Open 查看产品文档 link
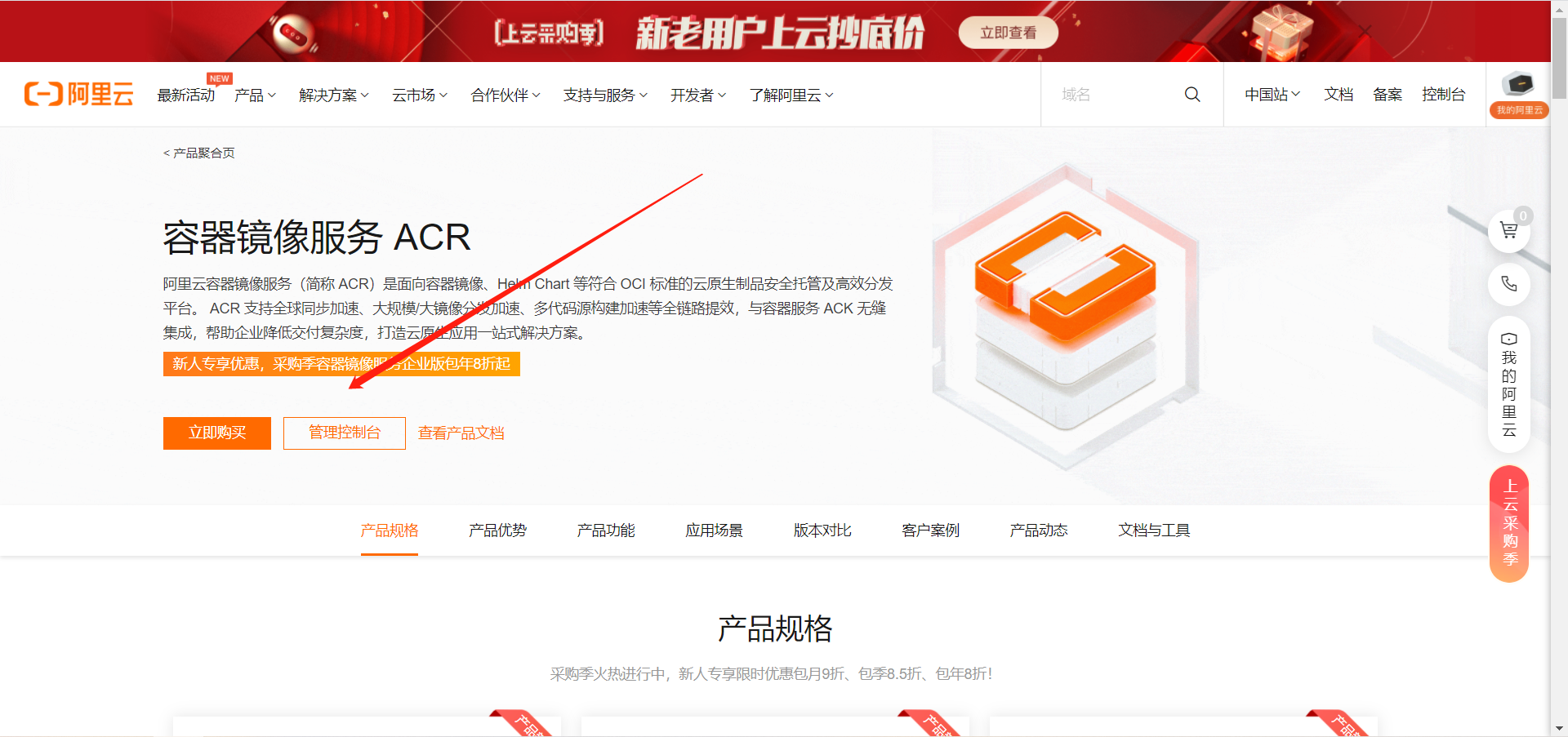The height and width of the screenshot is (737, 1568). (461, 433)
